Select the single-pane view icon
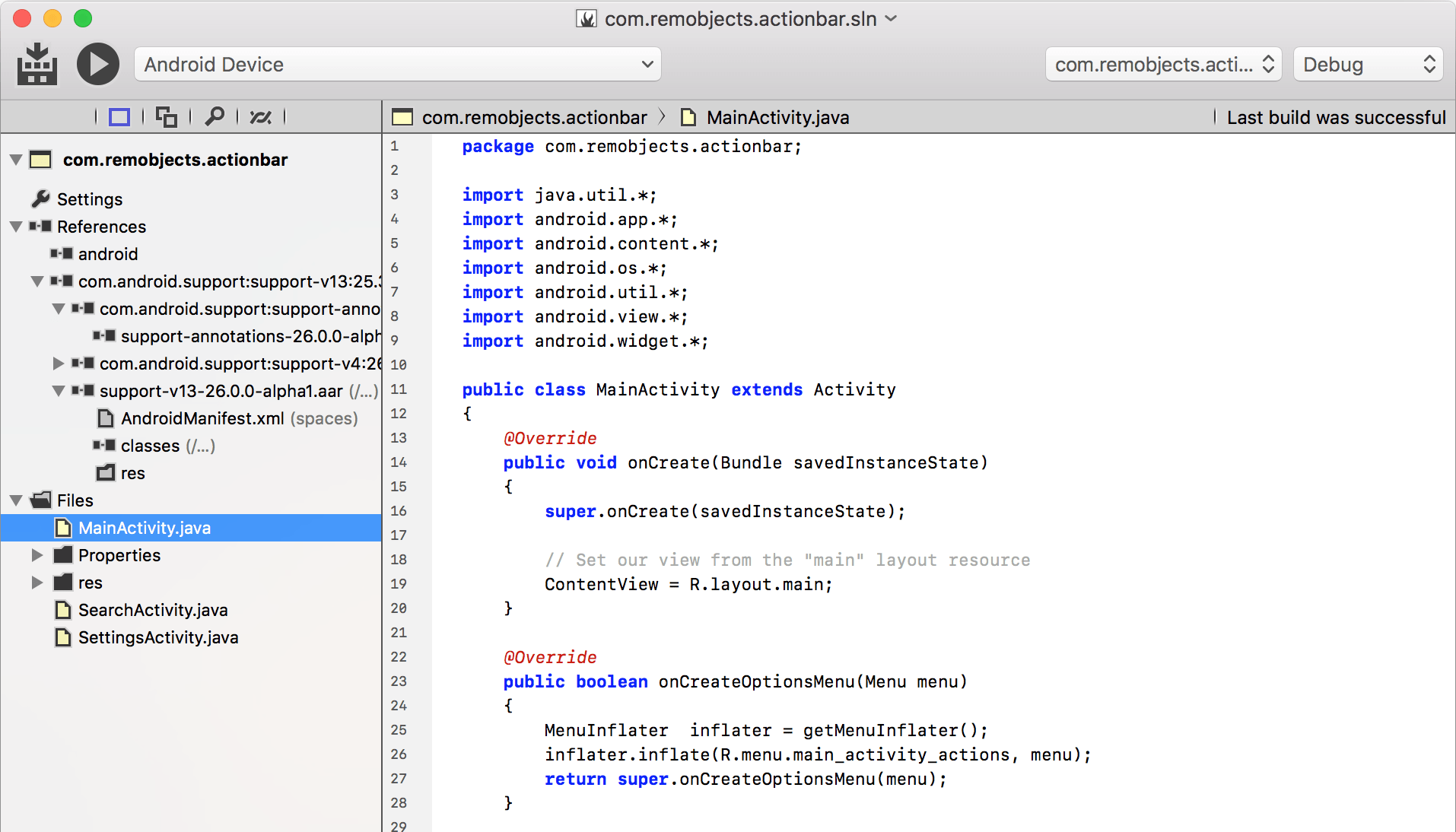1456x832 pixels. (x=119, y=117)
